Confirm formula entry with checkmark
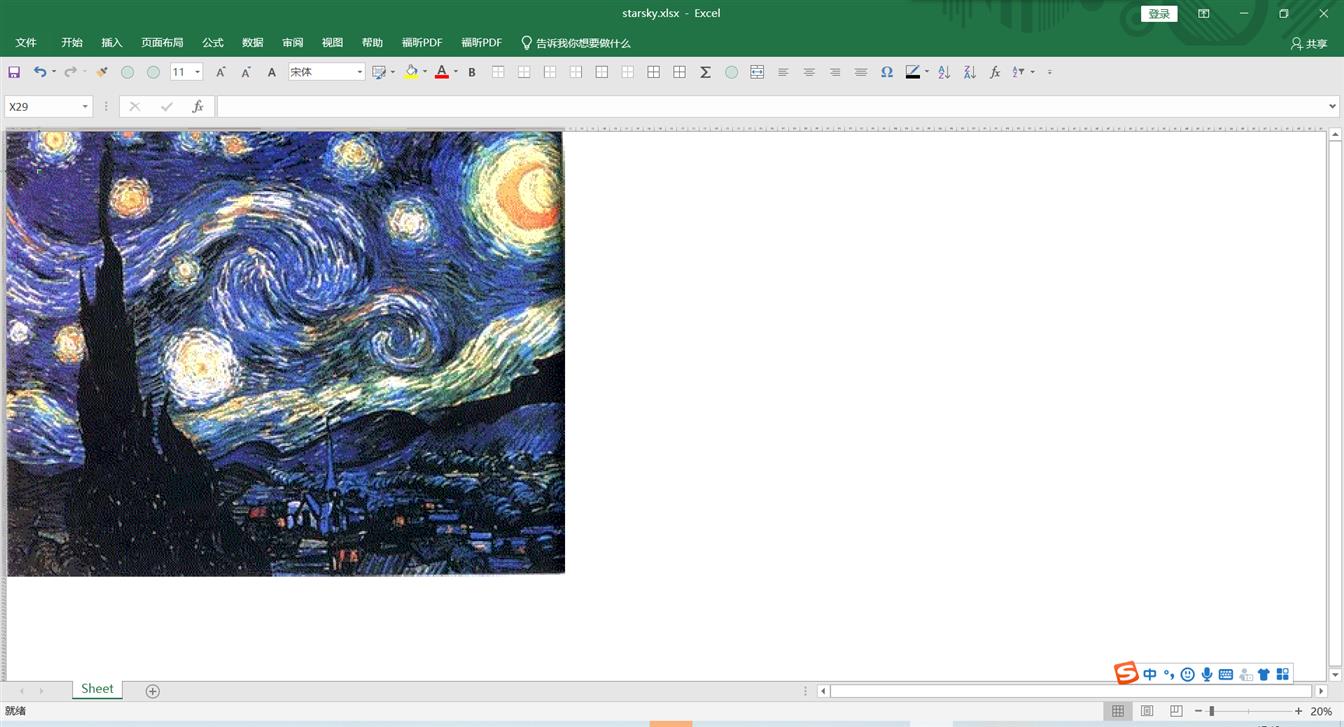1344x727 pixels. pos(166,106)
